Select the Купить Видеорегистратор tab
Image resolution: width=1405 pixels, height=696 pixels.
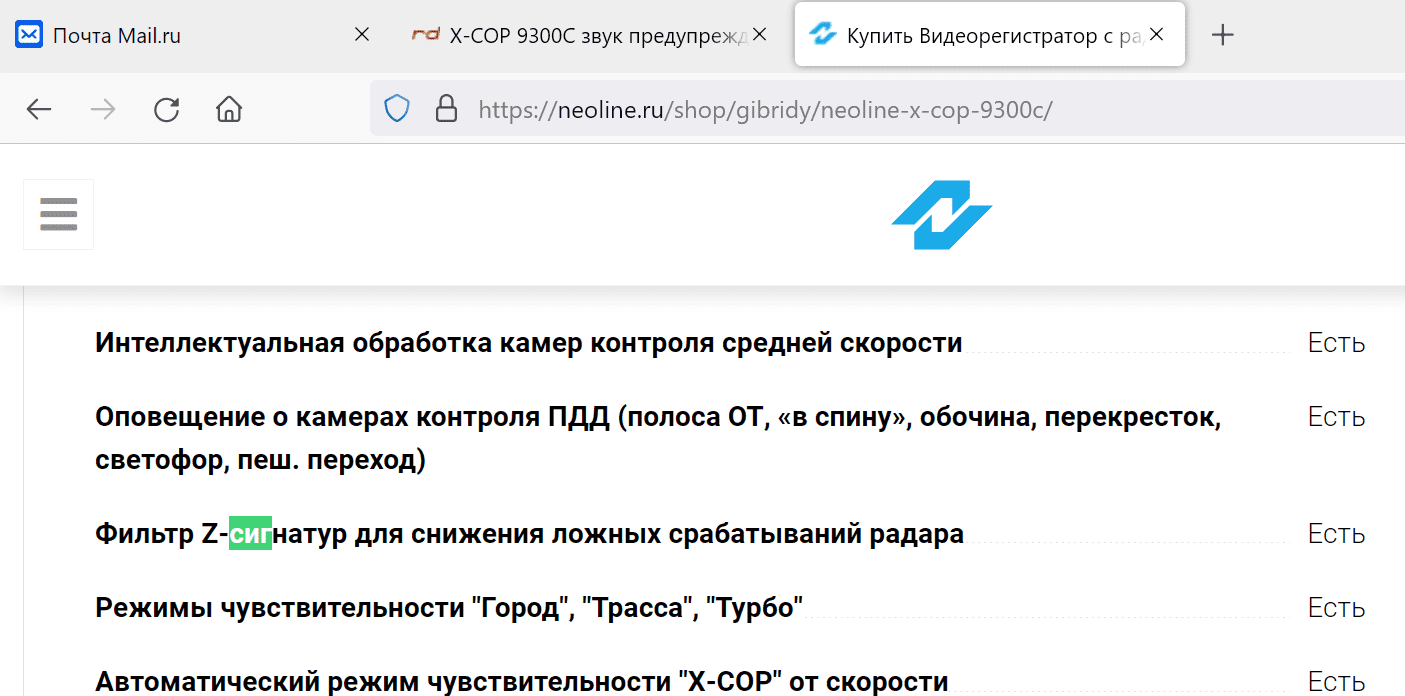click(x=990, y=35)
